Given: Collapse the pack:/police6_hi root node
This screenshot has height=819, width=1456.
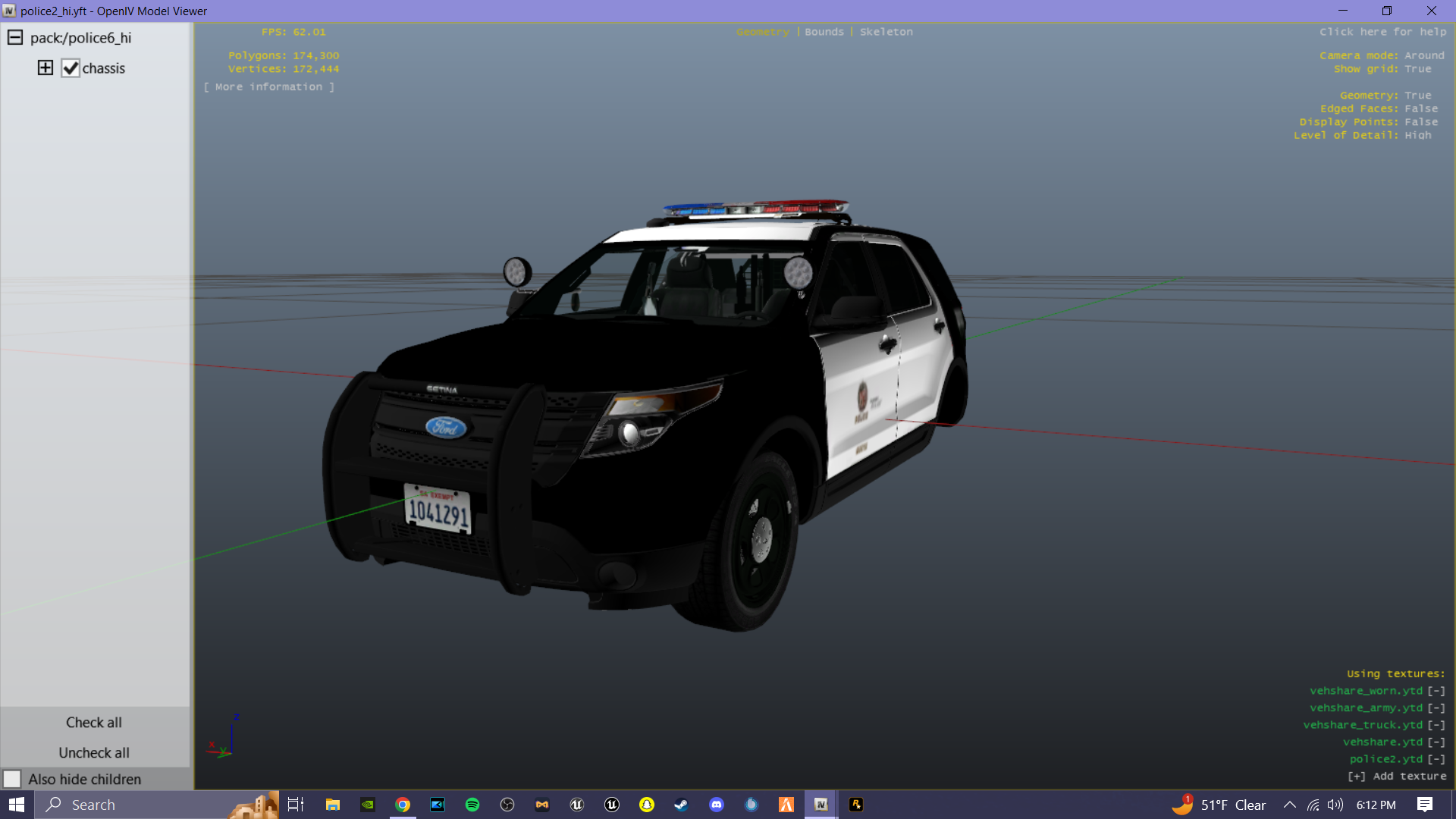Looking at the screenshot, I should pos(15,38).
